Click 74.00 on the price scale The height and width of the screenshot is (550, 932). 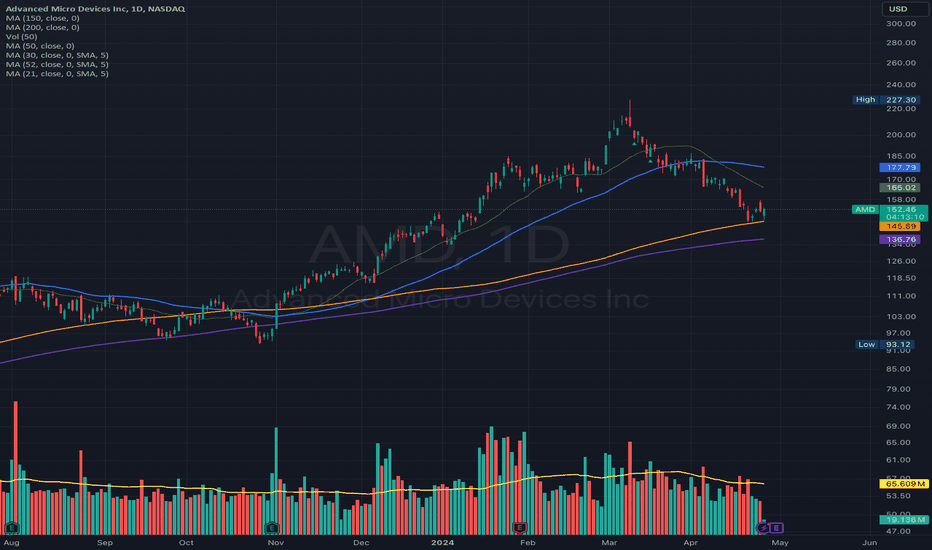(898, 407)
